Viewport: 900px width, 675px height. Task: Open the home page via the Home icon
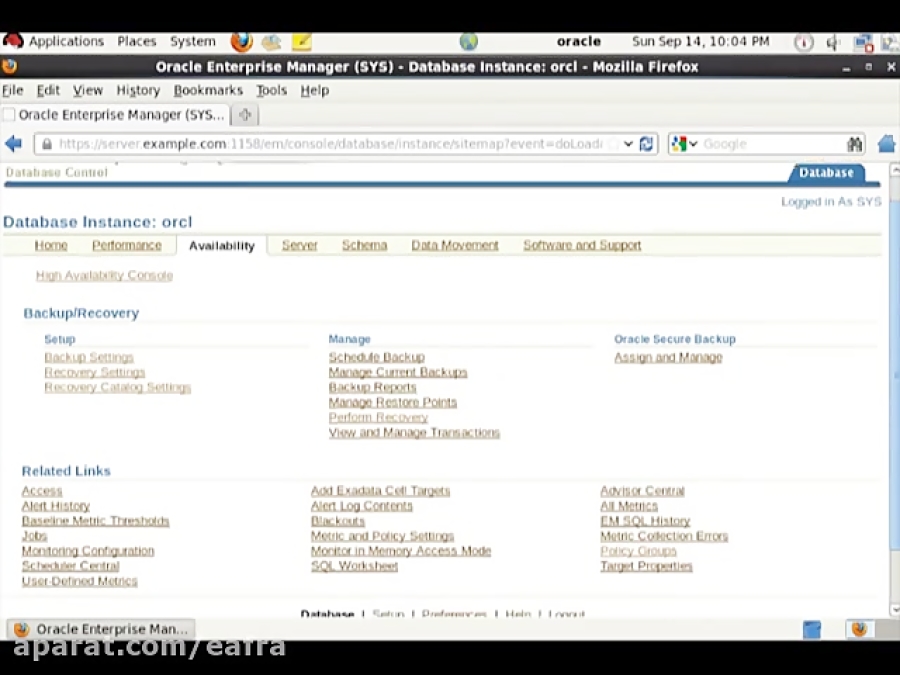[x=886, y=143]
